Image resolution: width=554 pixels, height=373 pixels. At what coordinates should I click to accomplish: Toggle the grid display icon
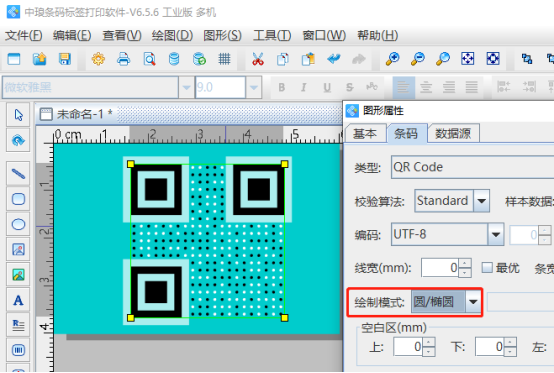click(x=224, y=59)
